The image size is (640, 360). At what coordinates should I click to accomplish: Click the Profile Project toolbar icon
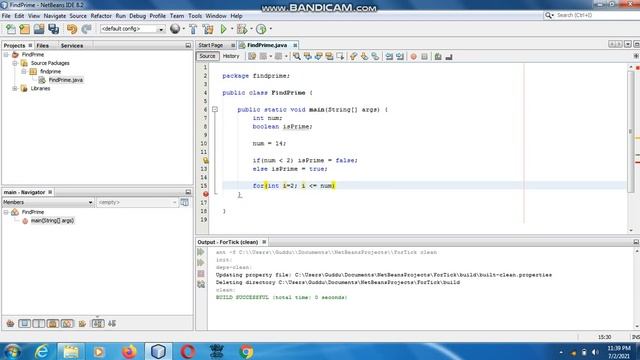(261, 29)
